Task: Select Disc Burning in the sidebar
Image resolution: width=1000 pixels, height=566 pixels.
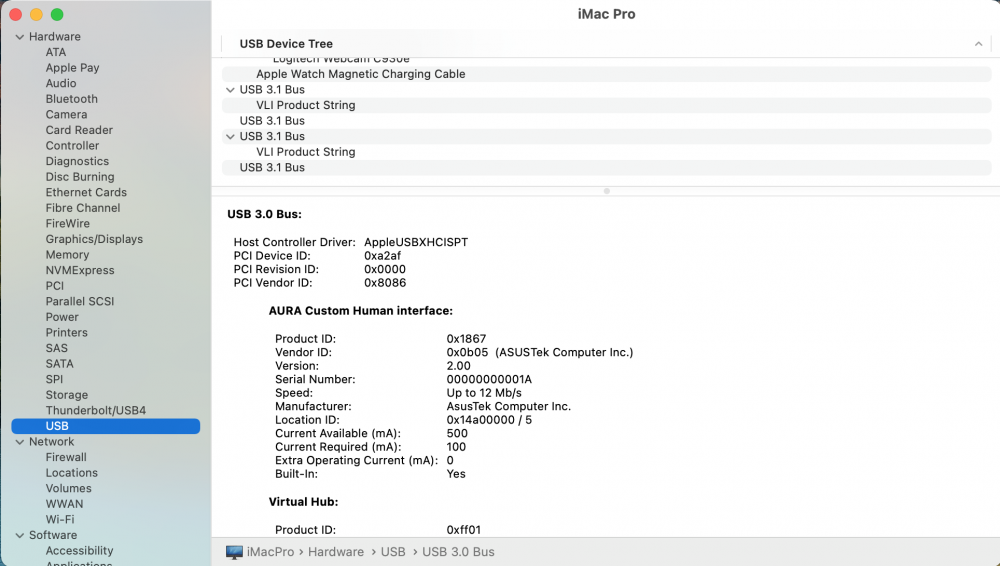Action: pos(80,177)
